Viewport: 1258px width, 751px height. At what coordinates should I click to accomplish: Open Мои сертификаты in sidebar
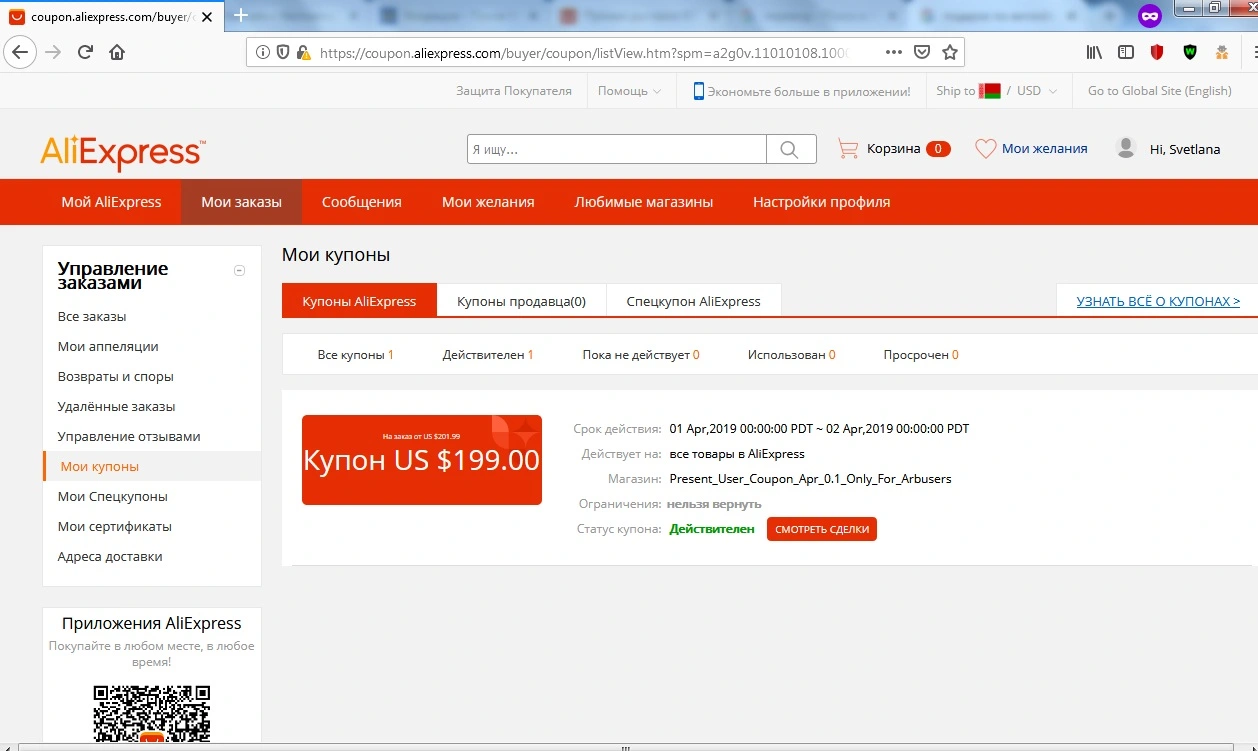115,527
